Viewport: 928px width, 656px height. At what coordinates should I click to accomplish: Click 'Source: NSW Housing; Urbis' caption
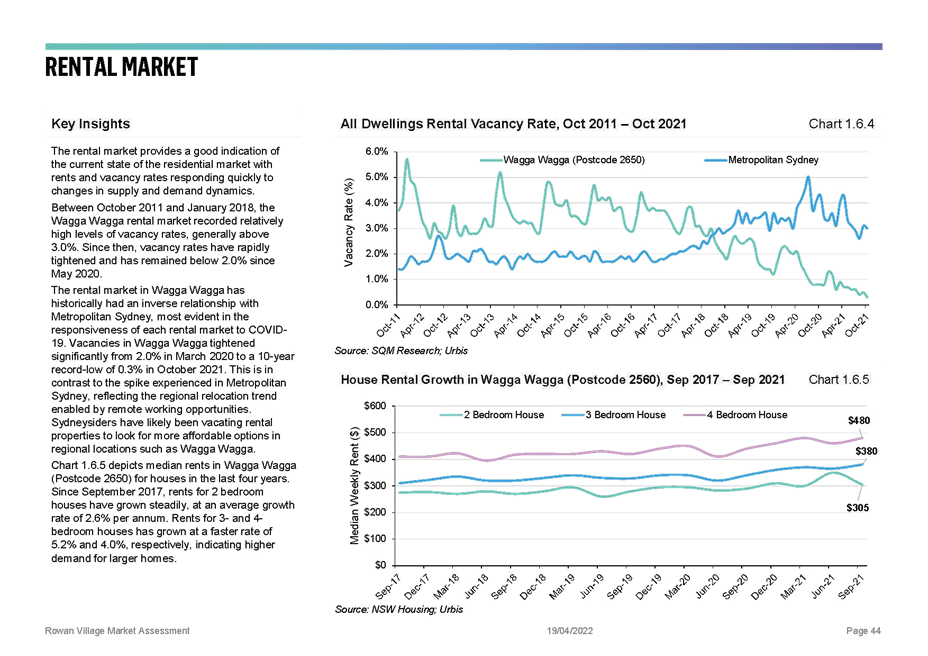click(398, 609)
